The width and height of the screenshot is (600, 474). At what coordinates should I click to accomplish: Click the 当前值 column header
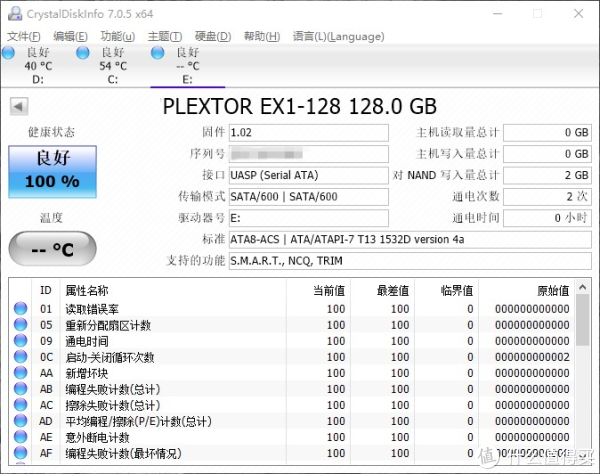pos(318,290)
